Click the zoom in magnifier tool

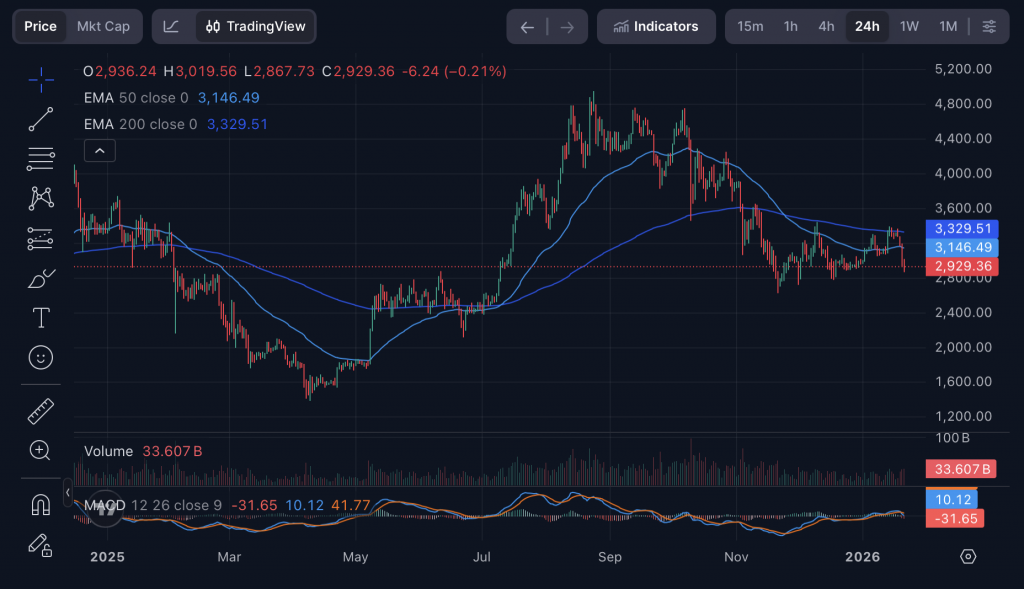tap(41, 450)
